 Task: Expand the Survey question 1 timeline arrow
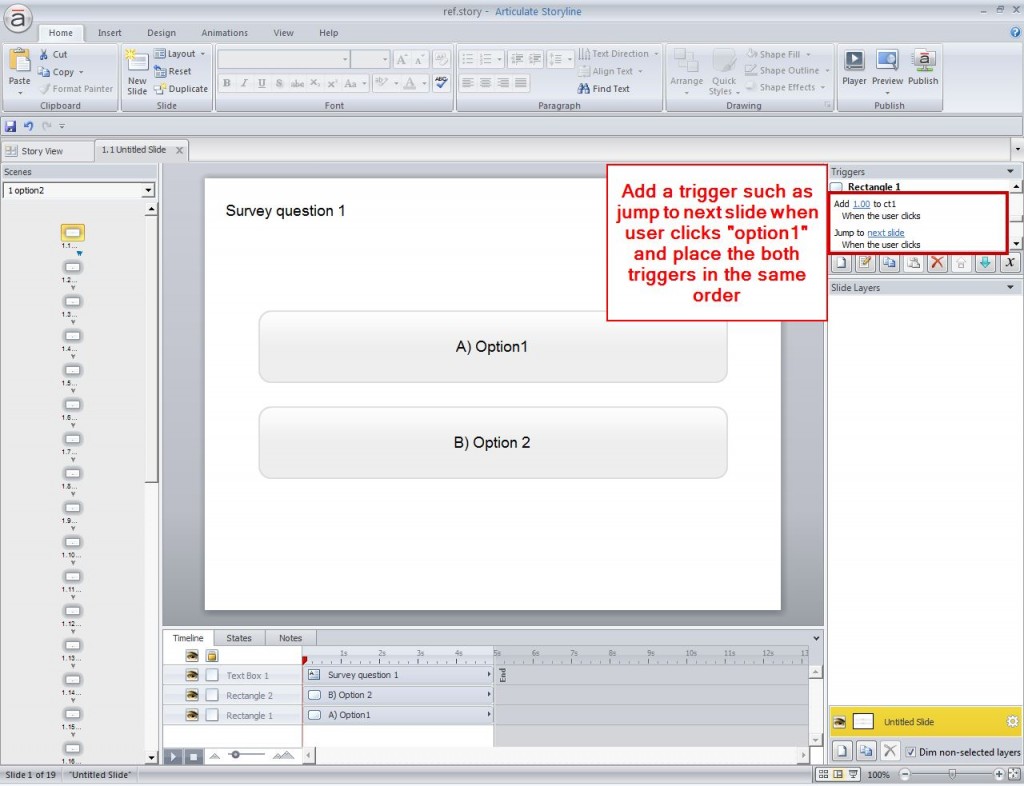(488, 675)
